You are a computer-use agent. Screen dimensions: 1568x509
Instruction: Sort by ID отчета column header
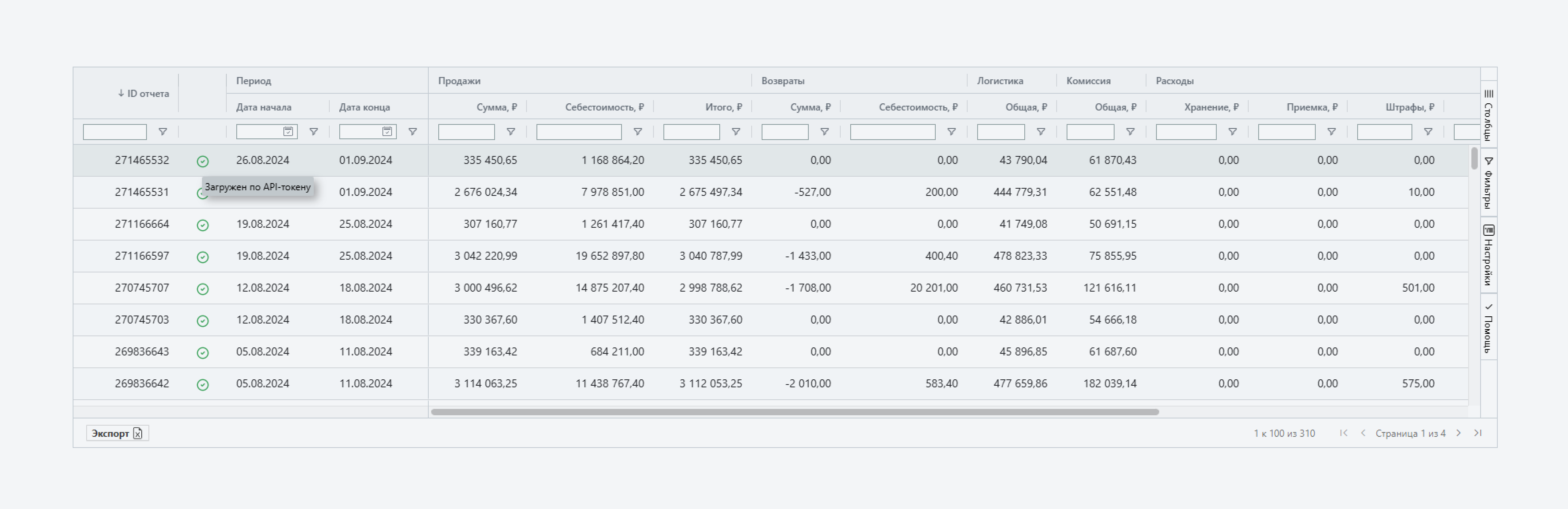[144, 94]
